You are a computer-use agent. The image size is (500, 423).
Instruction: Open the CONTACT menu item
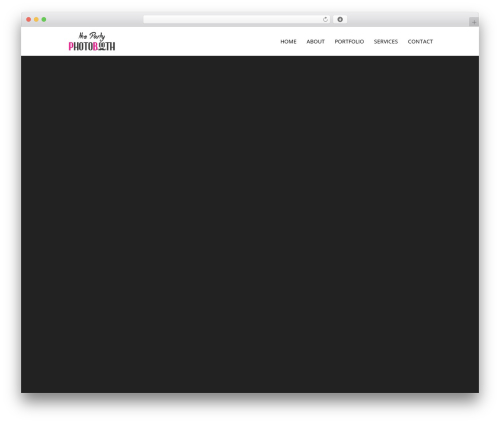[420, 42]
